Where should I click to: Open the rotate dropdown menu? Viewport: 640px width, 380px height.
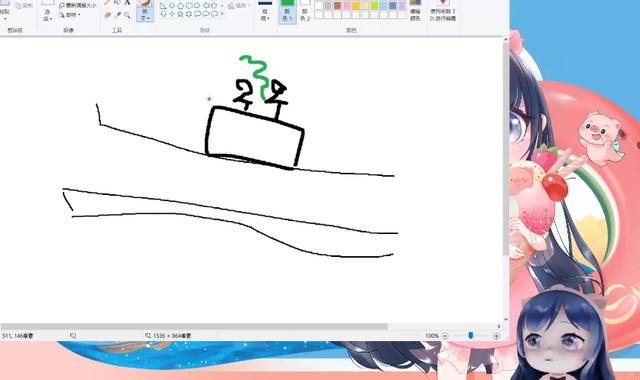(x=69, y=15)
